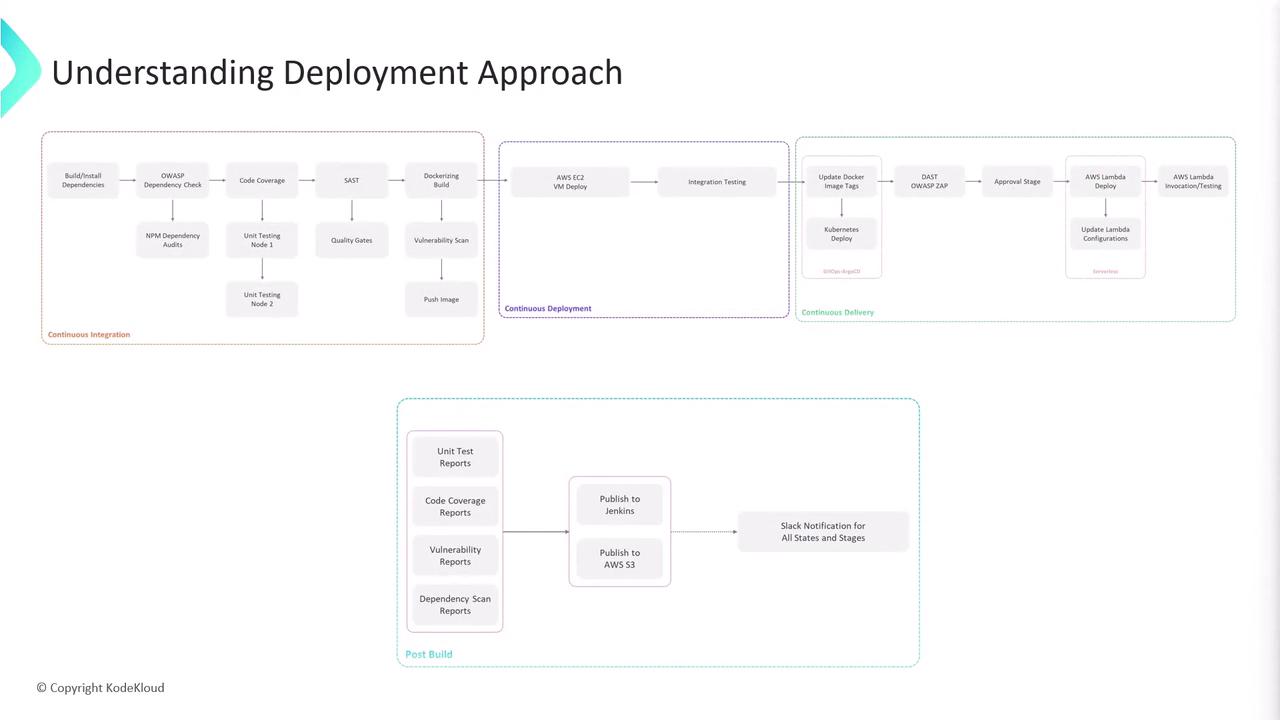The image size is (1280, 720).
Task: Click the KodeKloud logo in top corner
Action: click(x=18, y=68)
